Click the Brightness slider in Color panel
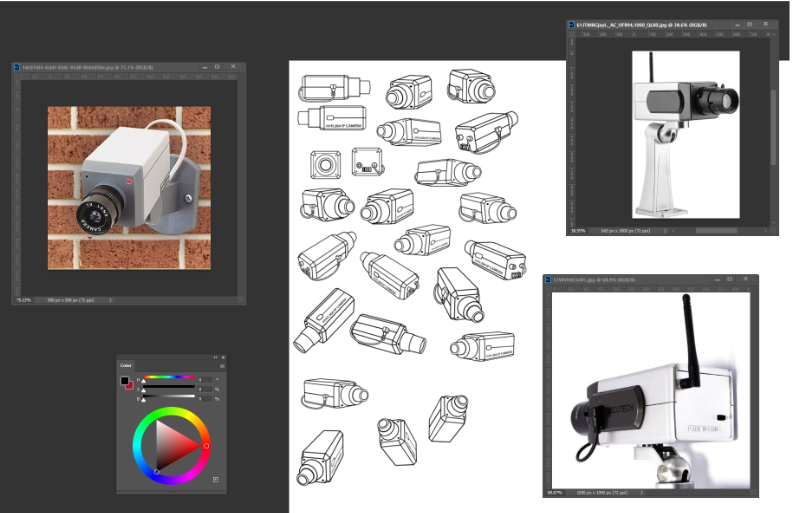Viewport: 794px width, 513px height. tap(169, 397)
